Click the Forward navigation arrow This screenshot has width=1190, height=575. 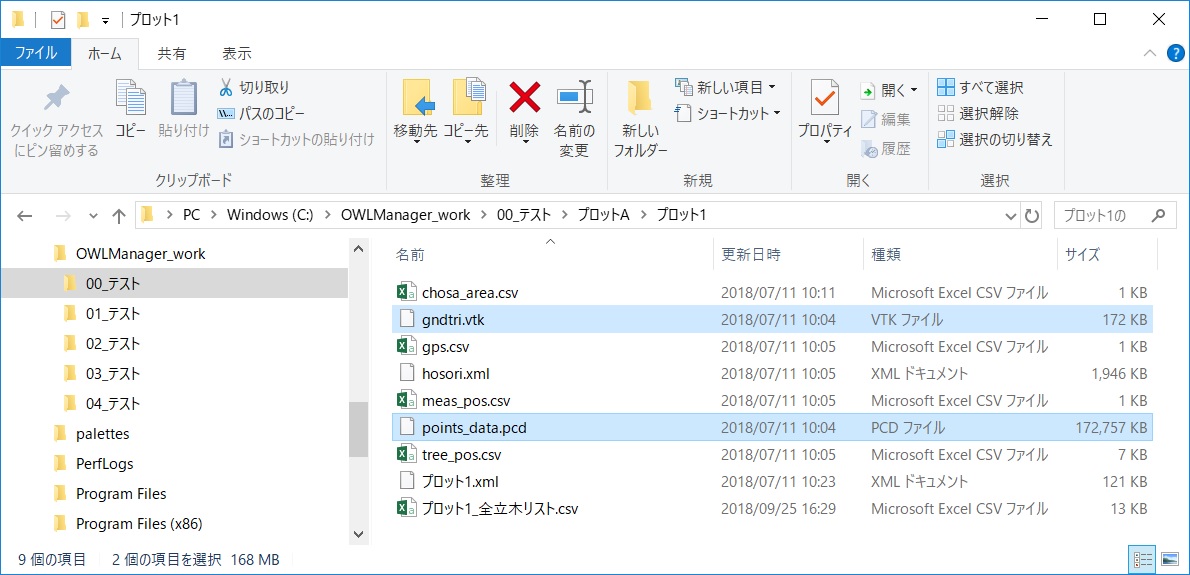coord(64,215)
